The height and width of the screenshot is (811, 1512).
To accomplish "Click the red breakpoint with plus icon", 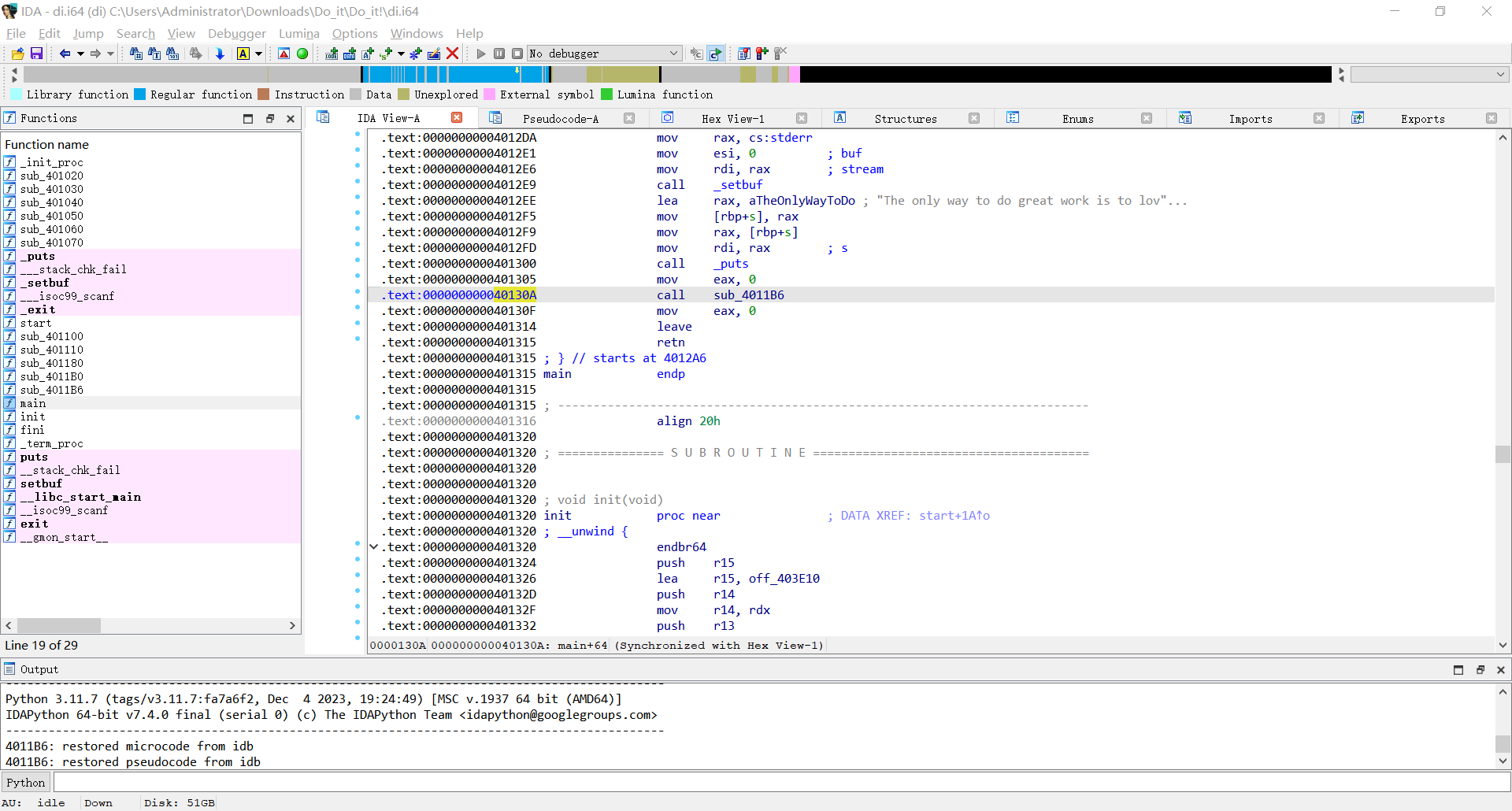I will (x=762, y=54).
